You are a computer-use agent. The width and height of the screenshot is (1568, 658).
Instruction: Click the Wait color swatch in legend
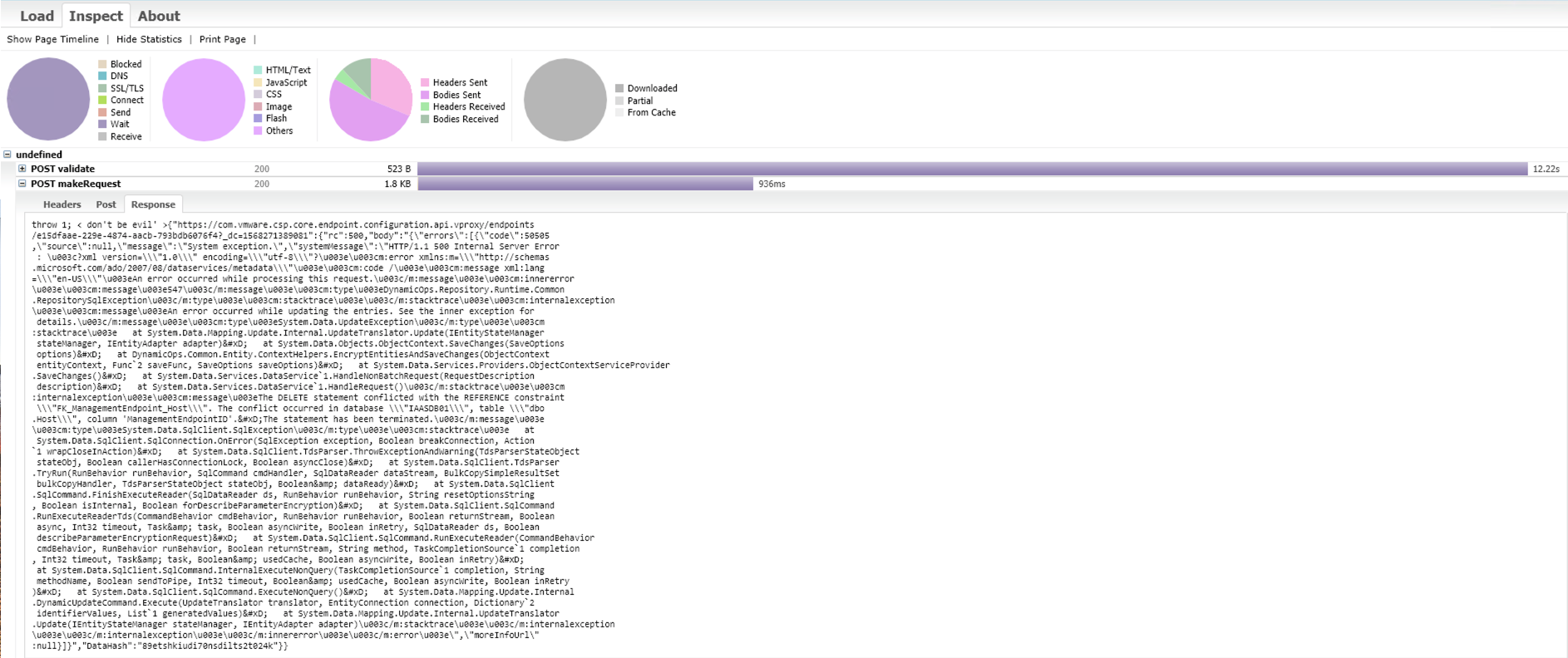[102, 125]
